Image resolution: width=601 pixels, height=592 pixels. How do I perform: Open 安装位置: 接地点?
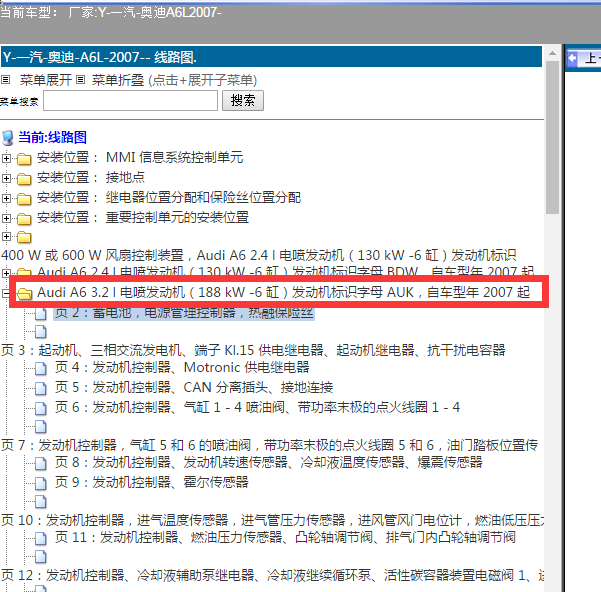91,177
